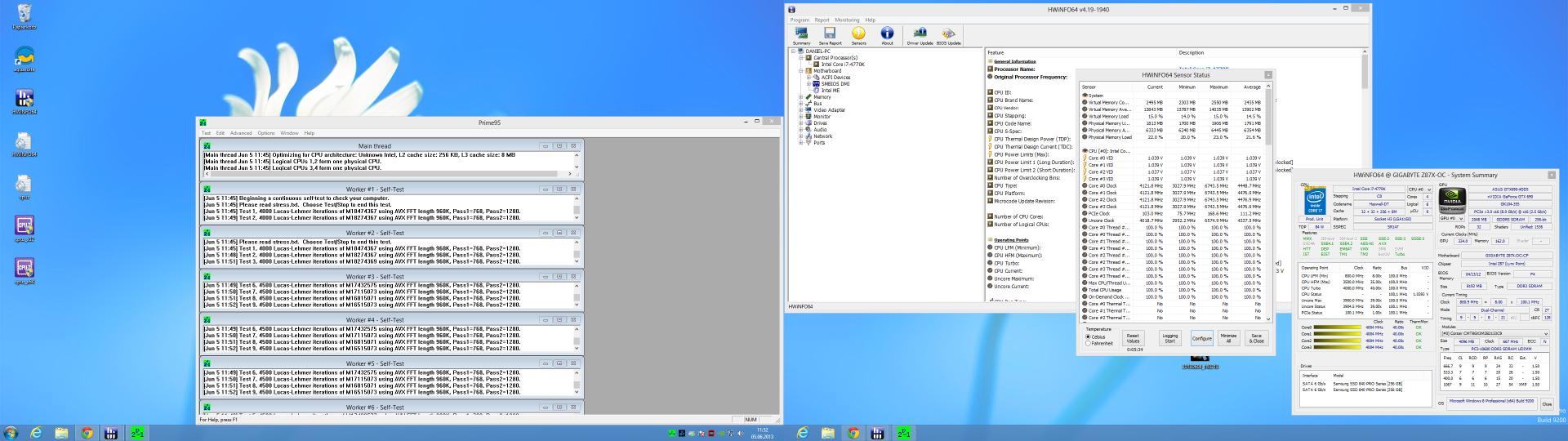Image resolution: width=1568 pixels, height=441 pixels.
Task: Click Prime95 icon on left taskbar
Action: [138, 433]
